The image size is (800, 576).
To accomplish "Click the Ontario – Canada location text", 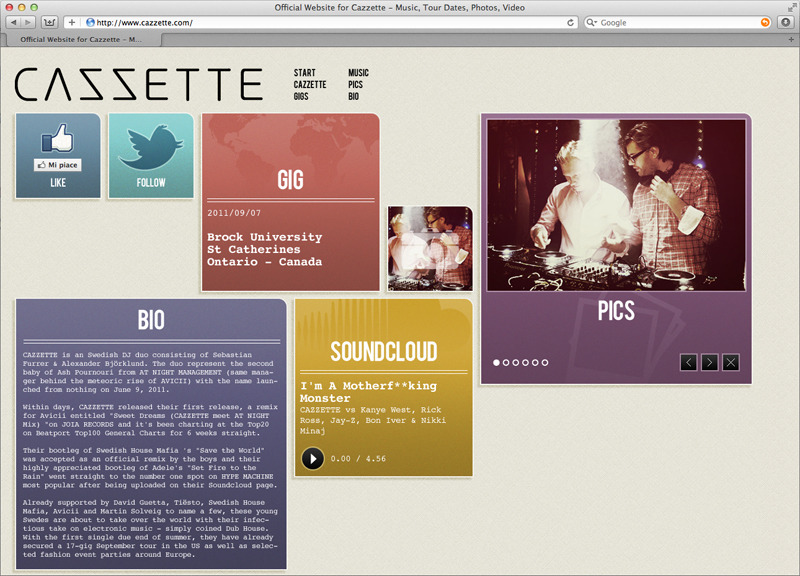I will click(264, 262).
